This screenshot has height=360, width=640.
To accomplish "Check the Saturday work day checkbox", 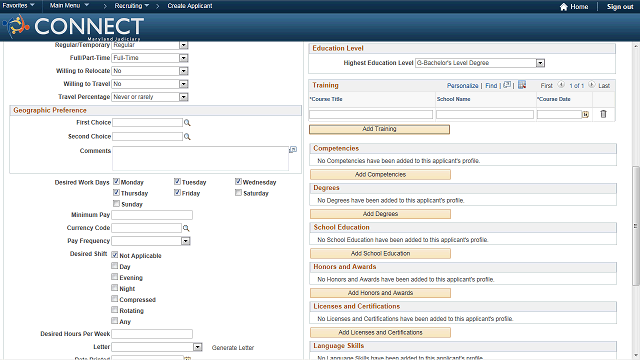I will click(x=238, y=192).
